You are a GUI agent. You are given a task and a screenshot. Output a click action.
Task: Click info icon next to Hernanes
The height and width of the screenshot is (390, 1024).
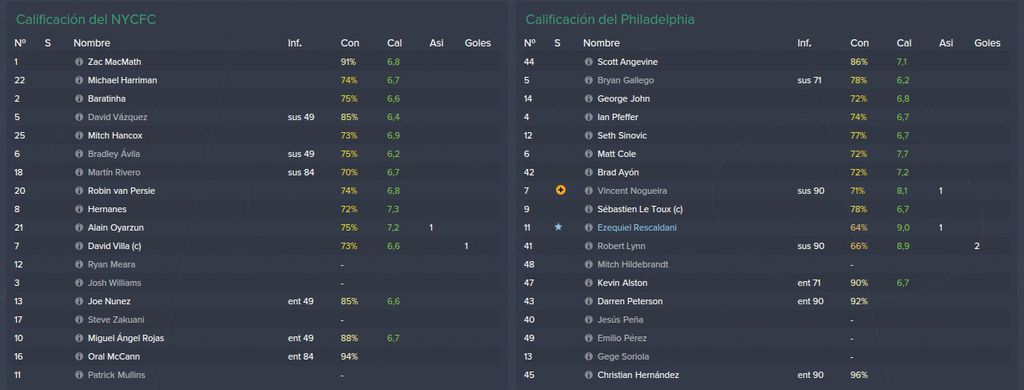click(x=79, y=209)
